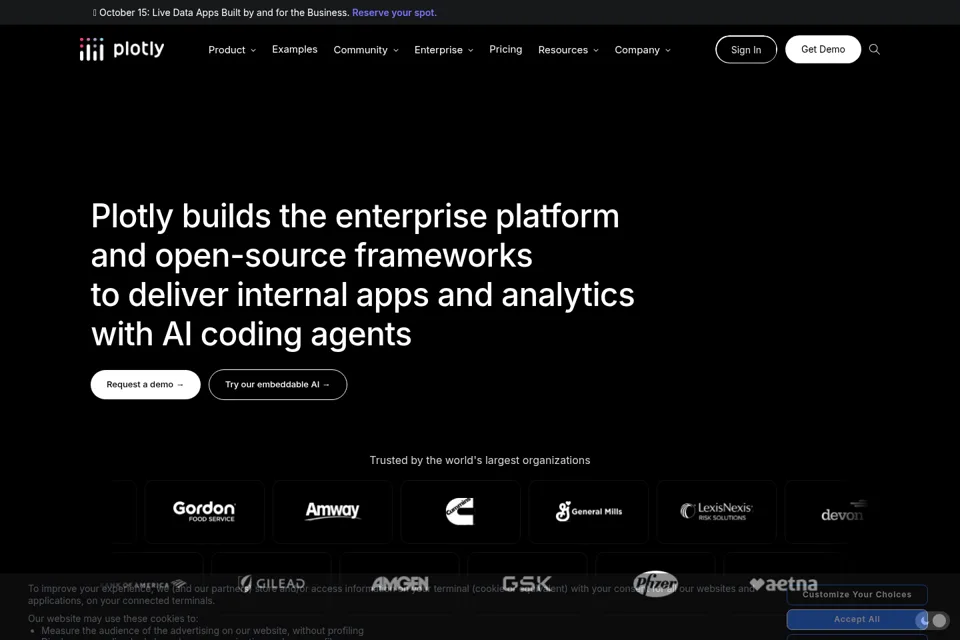Expand the Resources dropdown menu
This screenshot has width=960, height=640.
(568, 50)
